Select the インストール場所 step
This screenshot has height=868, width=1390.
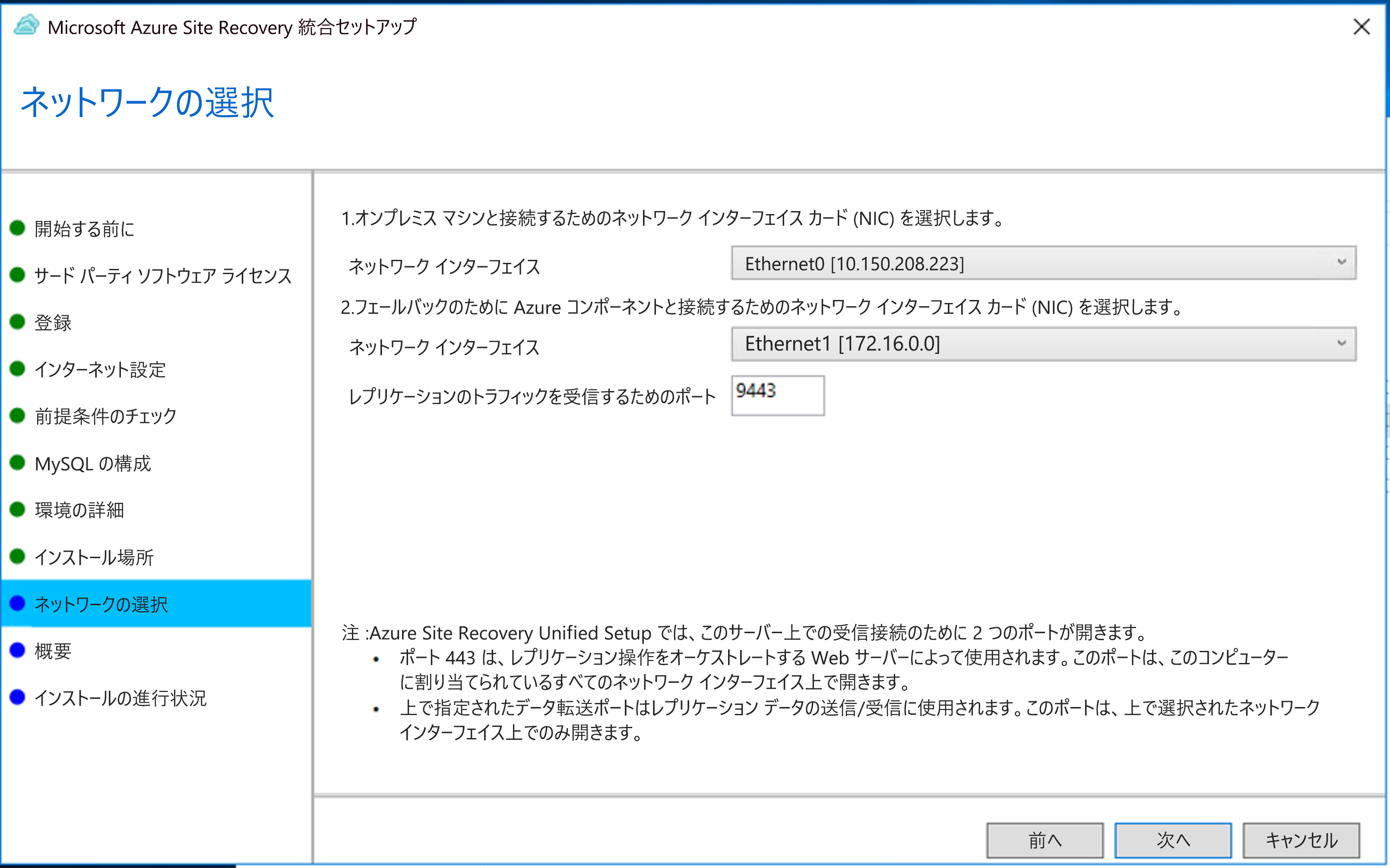coord(94,557)
